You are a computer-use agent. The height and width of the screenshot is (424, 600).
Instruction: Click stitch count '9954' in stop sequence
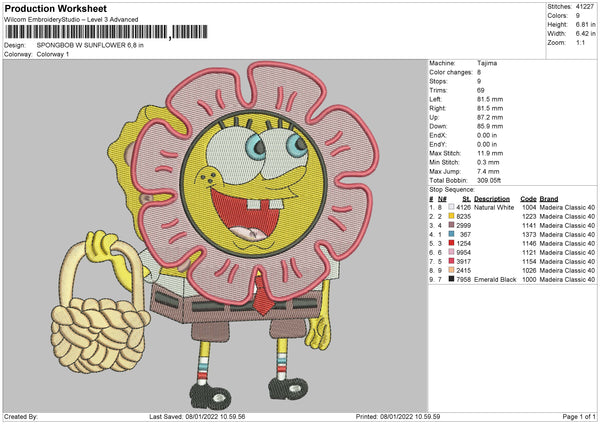463,253
